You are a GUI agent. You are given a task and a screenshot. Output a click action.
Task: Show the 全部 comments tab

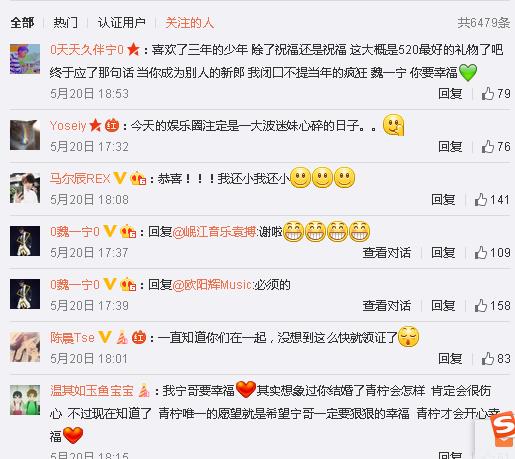click(22, 23)
